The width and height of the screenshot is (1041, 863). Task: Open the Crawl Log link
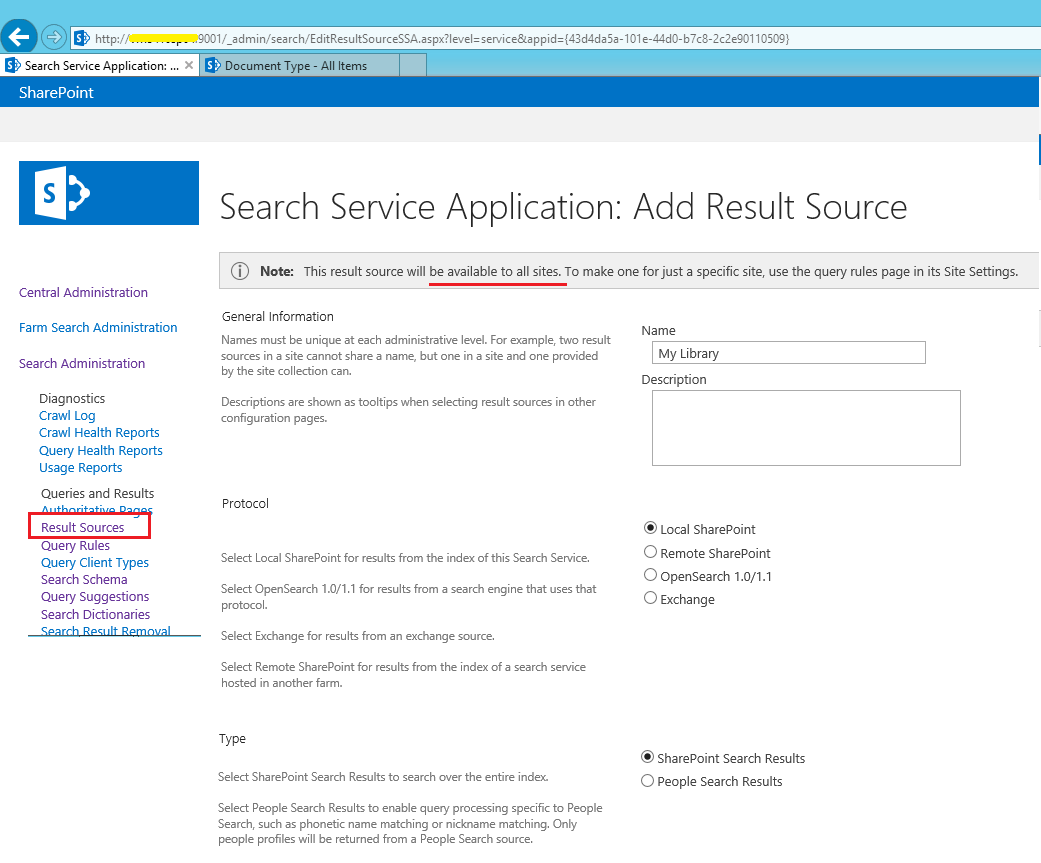67,416
